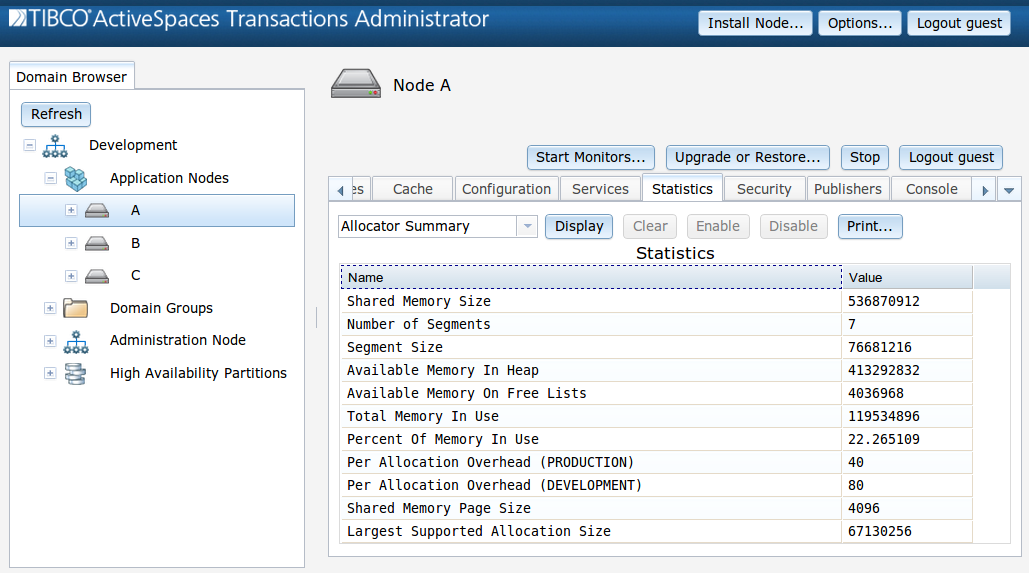The height and width of the screenshot is (573, 1029).
Task: Select High Availability Partitions label
Action: click(x=198, y=373)
